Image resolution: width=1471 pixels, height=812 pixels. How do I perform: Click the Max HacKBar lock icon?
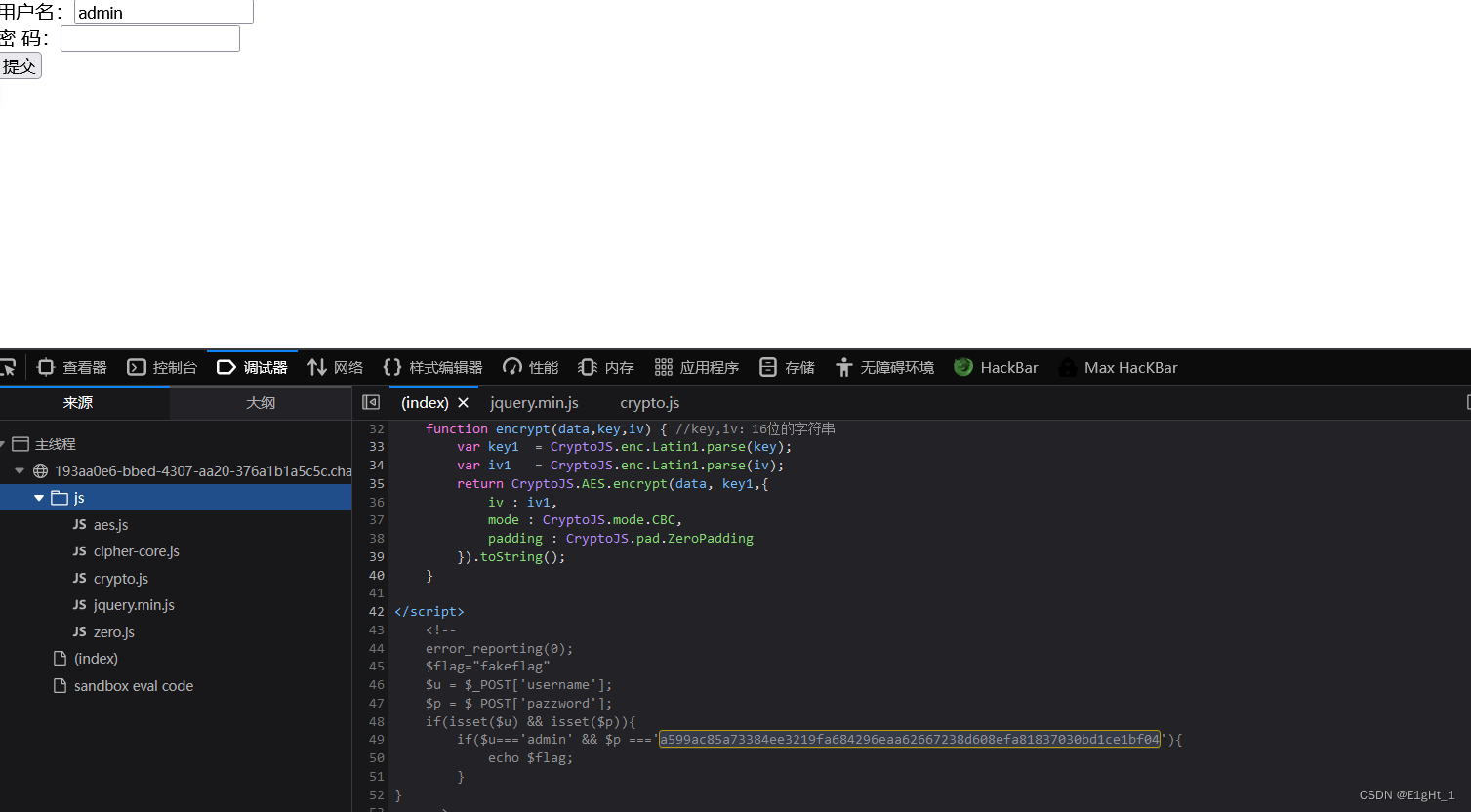1068,367
